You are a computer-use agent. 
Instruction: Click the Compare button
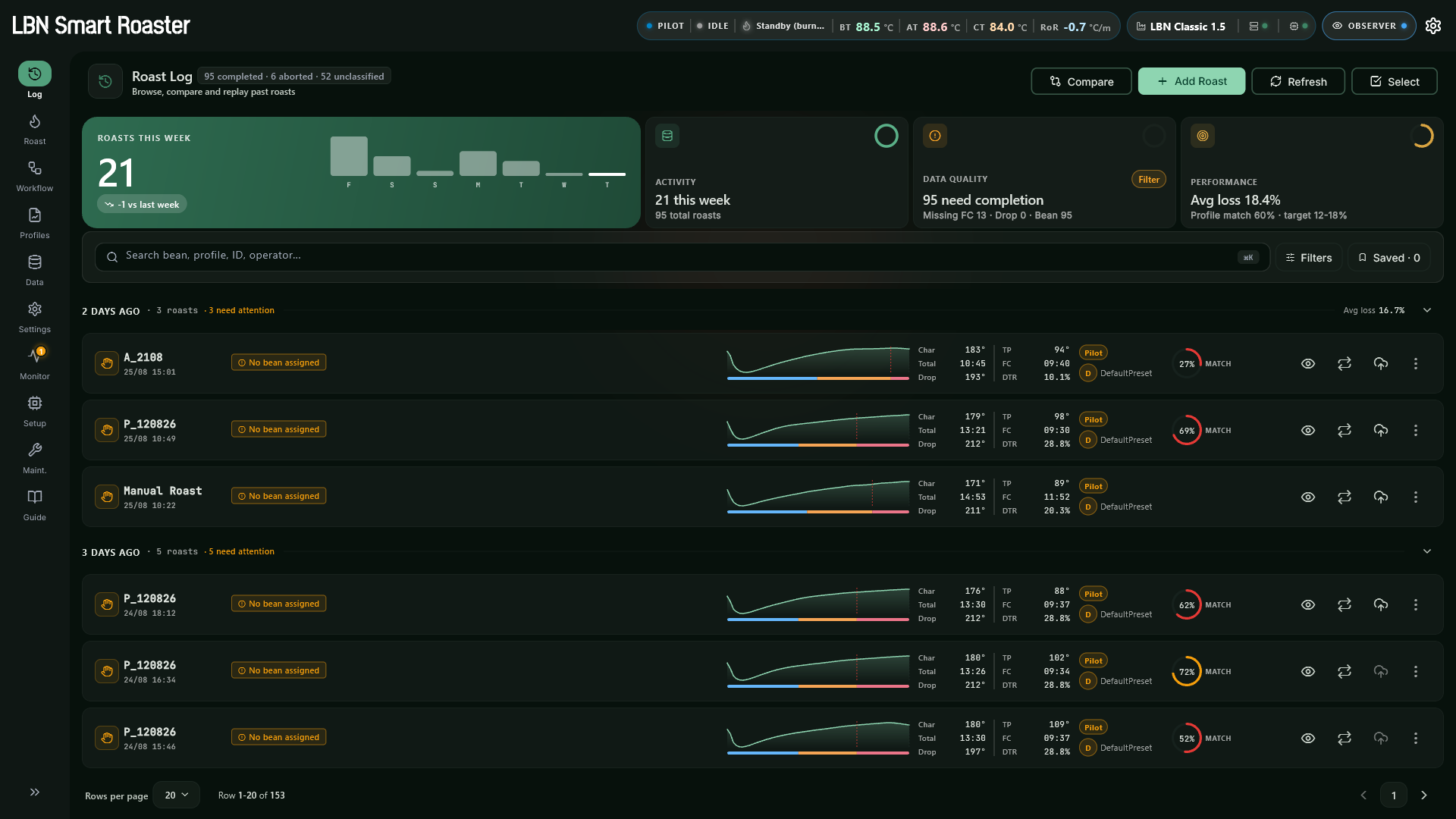pos(1081,81)
